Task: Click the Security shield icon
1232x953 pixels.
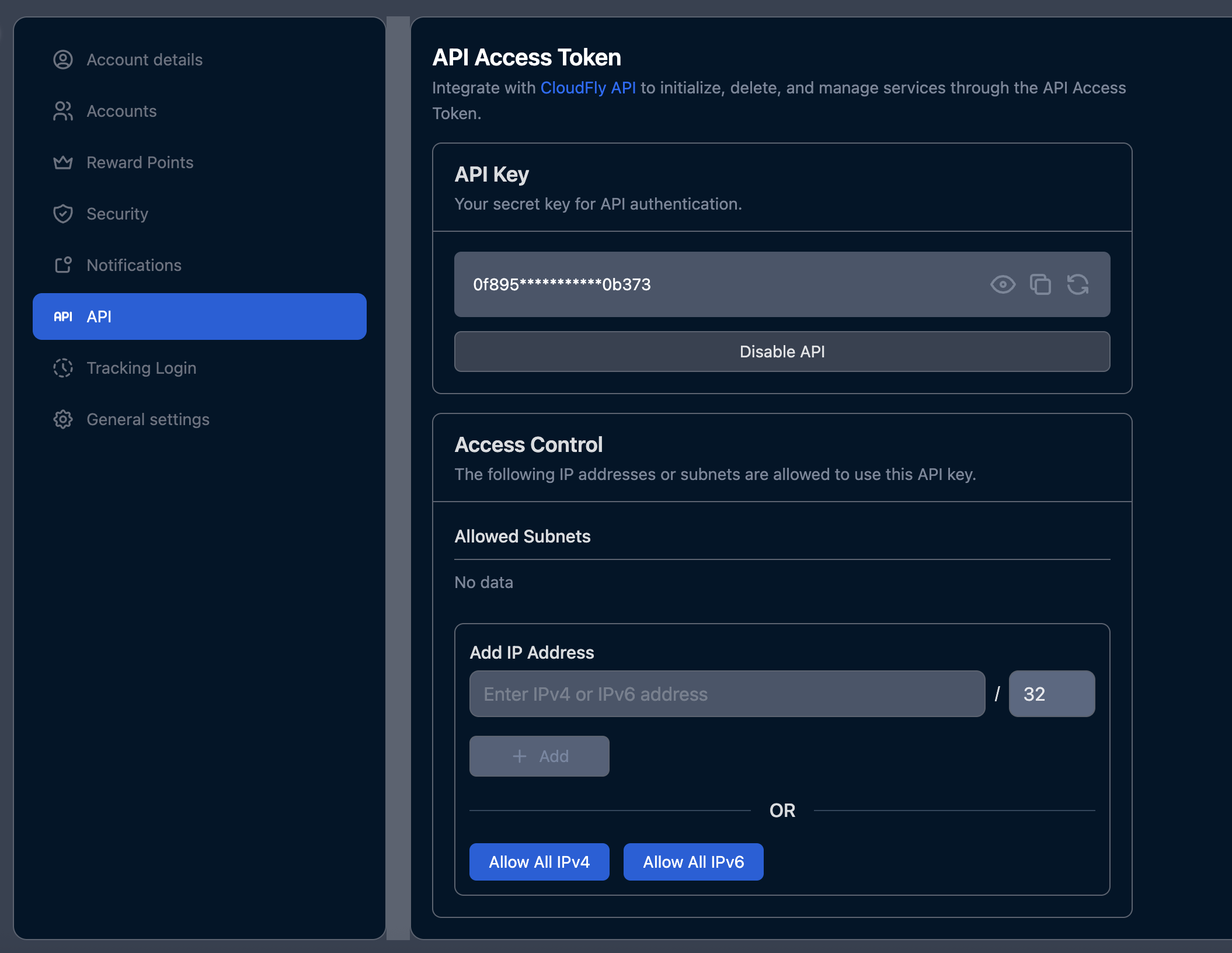Action: [63, 214]
